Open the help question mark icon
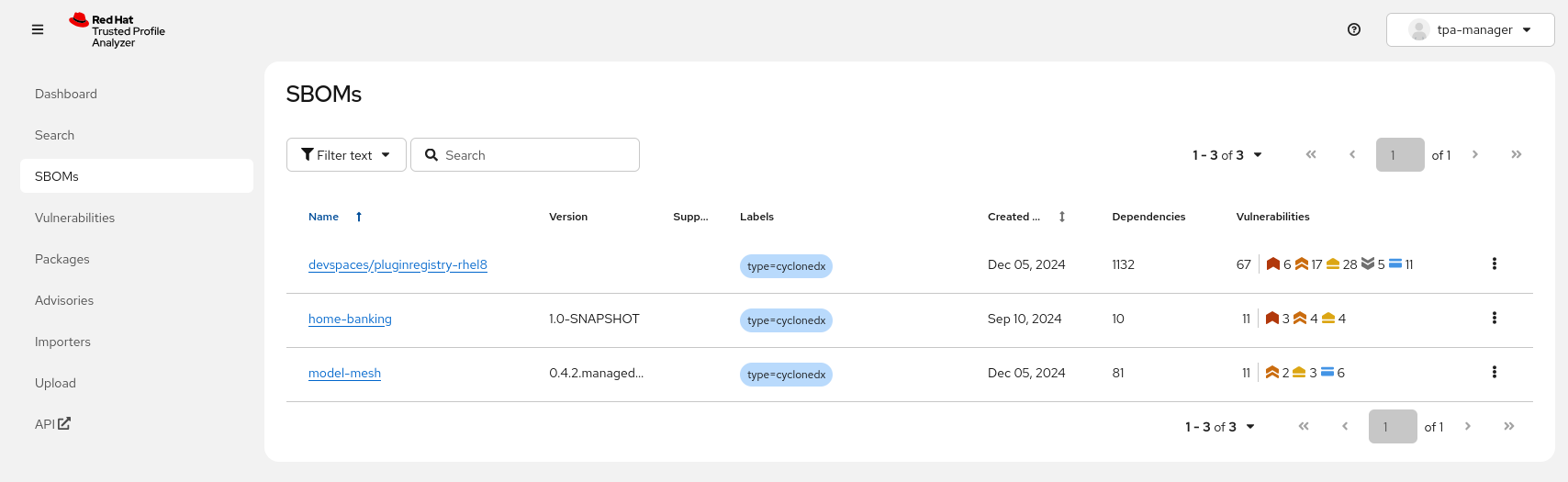Image resolution: width=1568 pixels, height=482 pixels. point(1353,29)
